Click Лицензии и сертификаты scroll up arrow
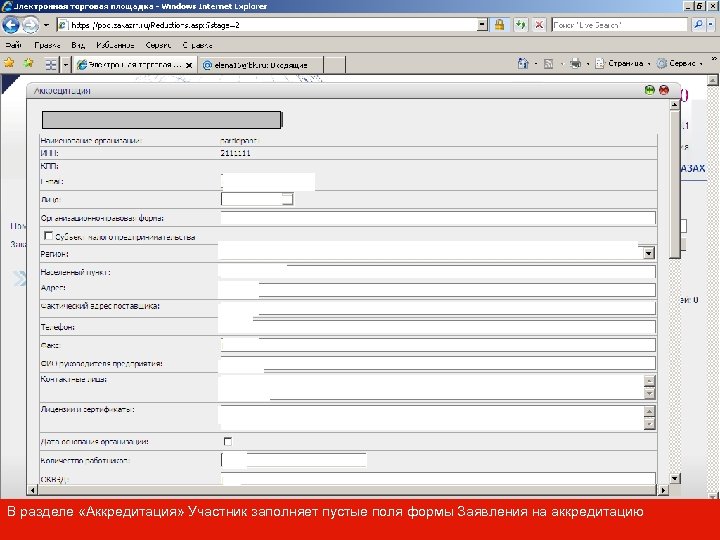Screen dimensions: 720x540 [x=649, y=411]
